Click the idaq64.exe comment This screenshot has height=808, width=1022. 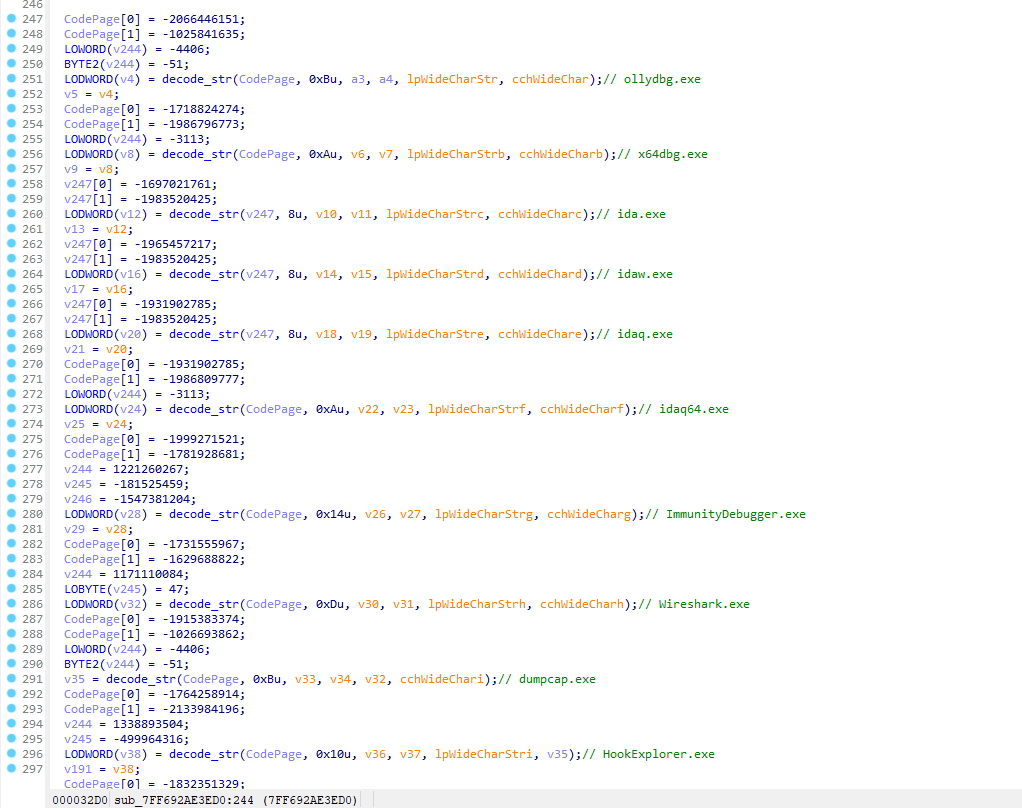[x=683, y=409]
